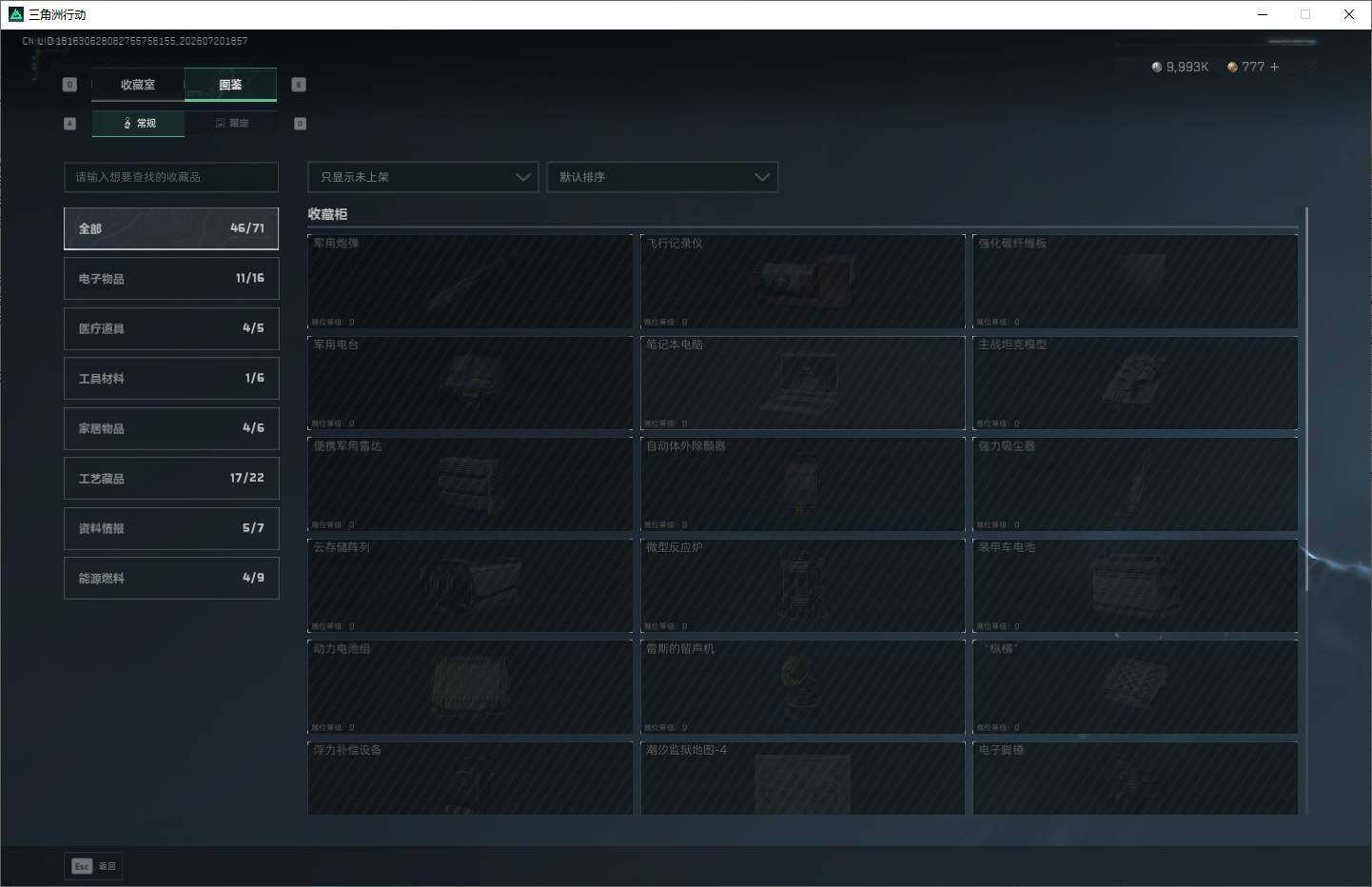Viewport: 1372px width, 887px height.
Task: Open the 云存储阵列 collectible card
Action: (470, 585)
